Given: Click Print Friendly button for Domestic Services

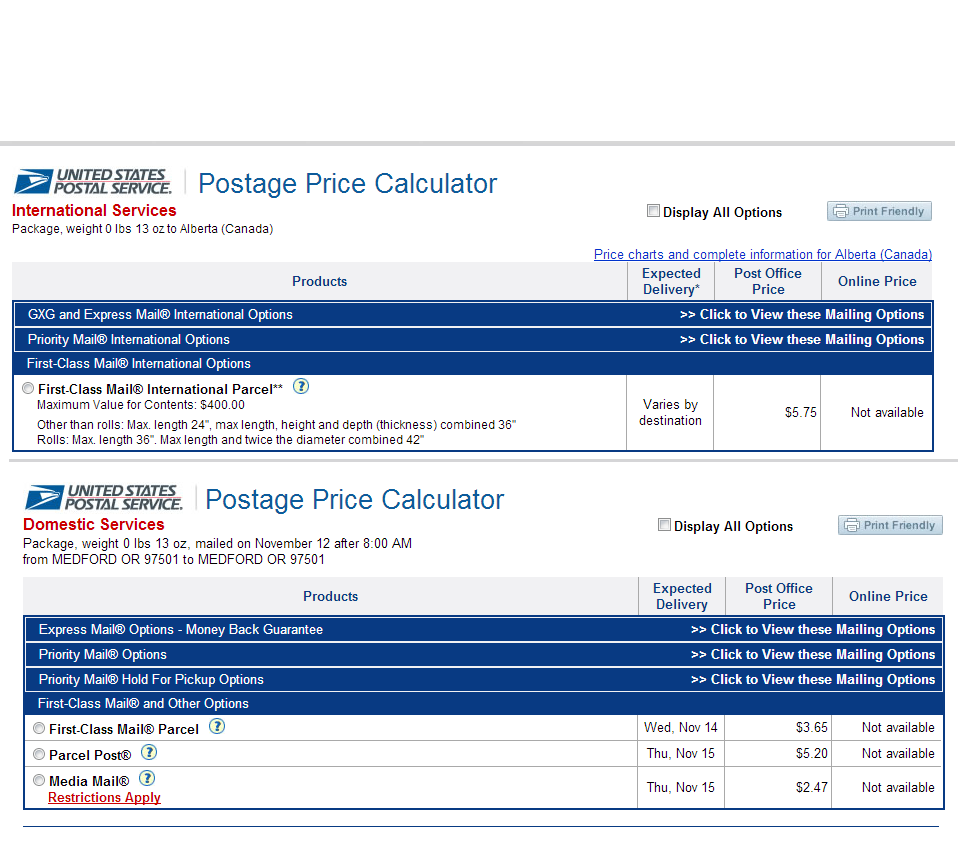Looking at the screenshot, I should tap(890, 525).
